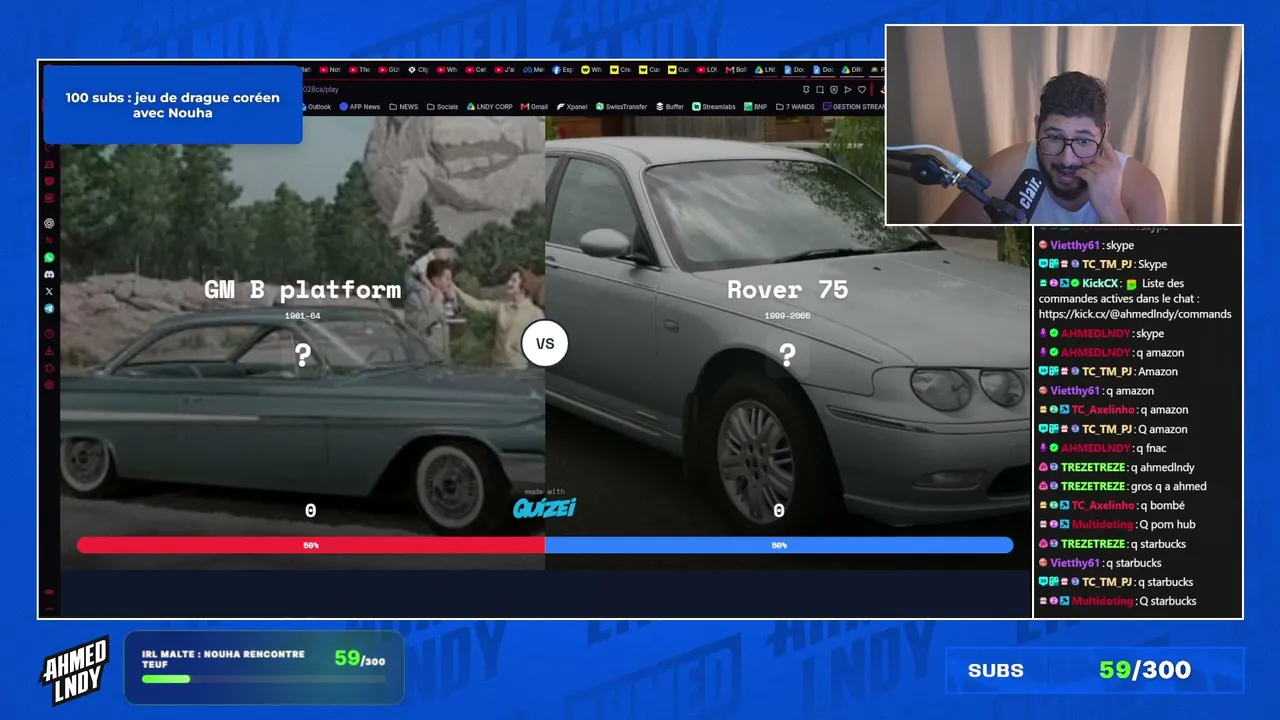This screenshot has width=1280, height=720.
Task: Open sidebar settings gear icon
Action: 49,385
